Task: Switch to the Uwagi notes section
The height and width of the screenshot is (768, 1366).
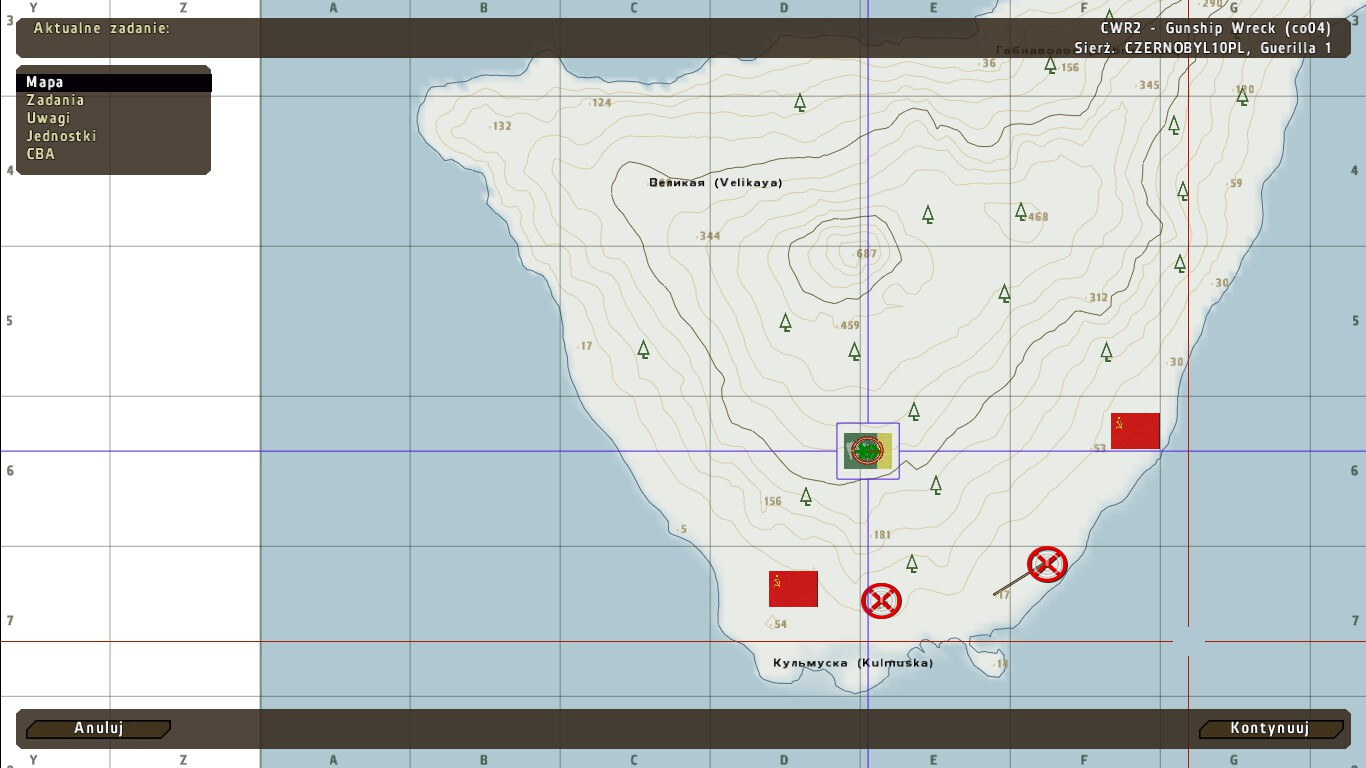Action: [49, 118]
